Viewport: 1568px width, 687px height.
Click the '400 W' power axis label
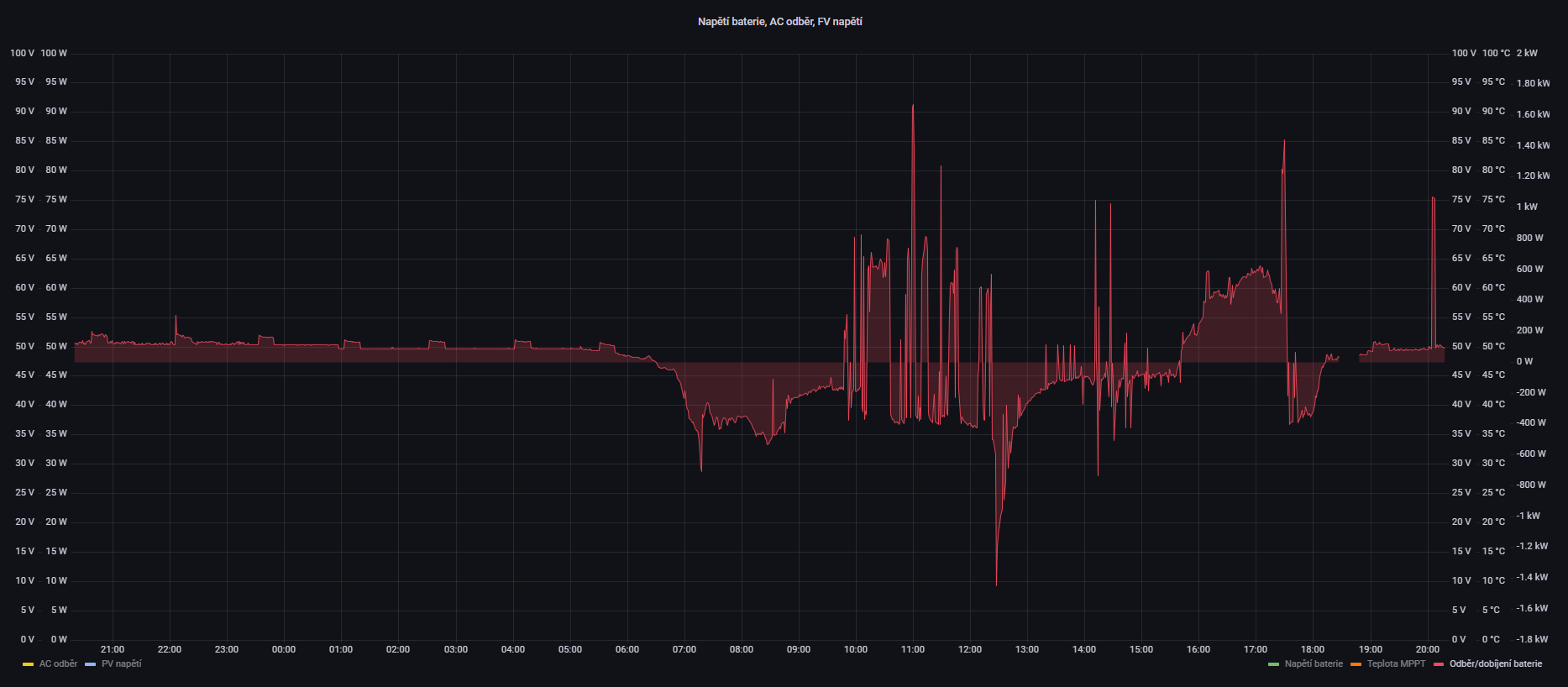click(x=1529, y=299)
